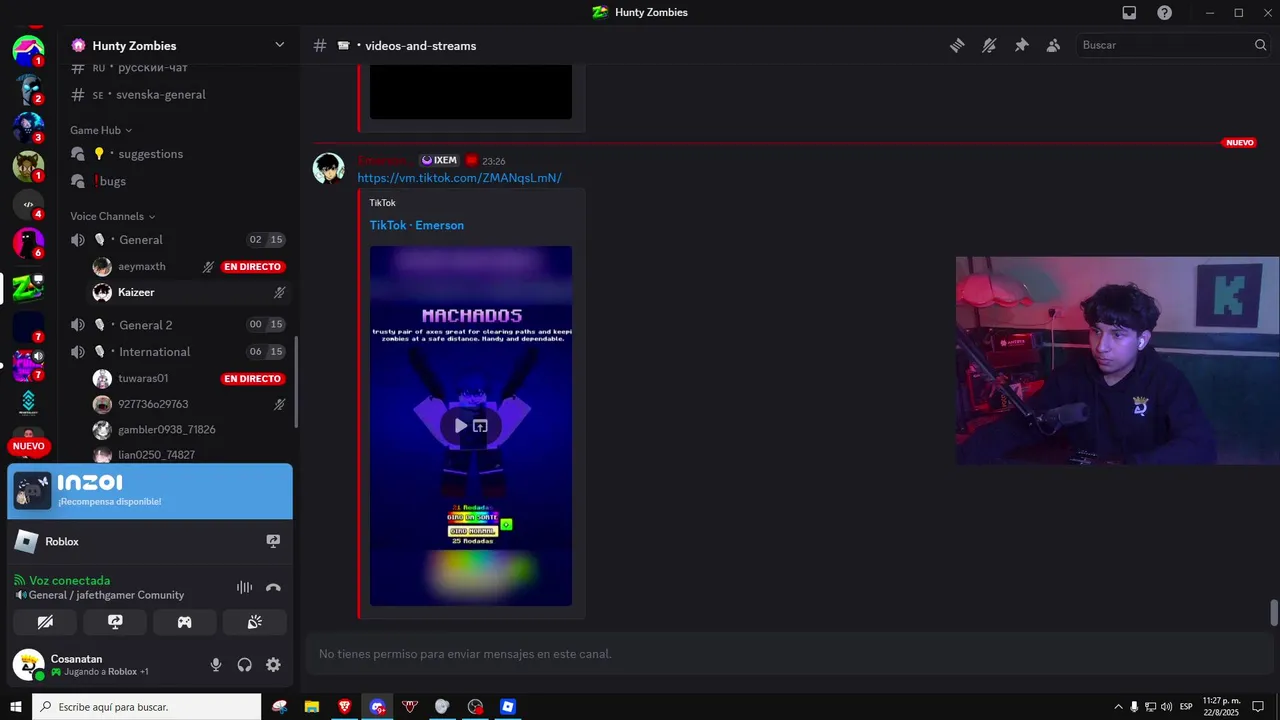Viewport: 1280px width, 720px height.
Task: Open the Windows Start button
Action: pyautogui.click(x=15, y=707)
